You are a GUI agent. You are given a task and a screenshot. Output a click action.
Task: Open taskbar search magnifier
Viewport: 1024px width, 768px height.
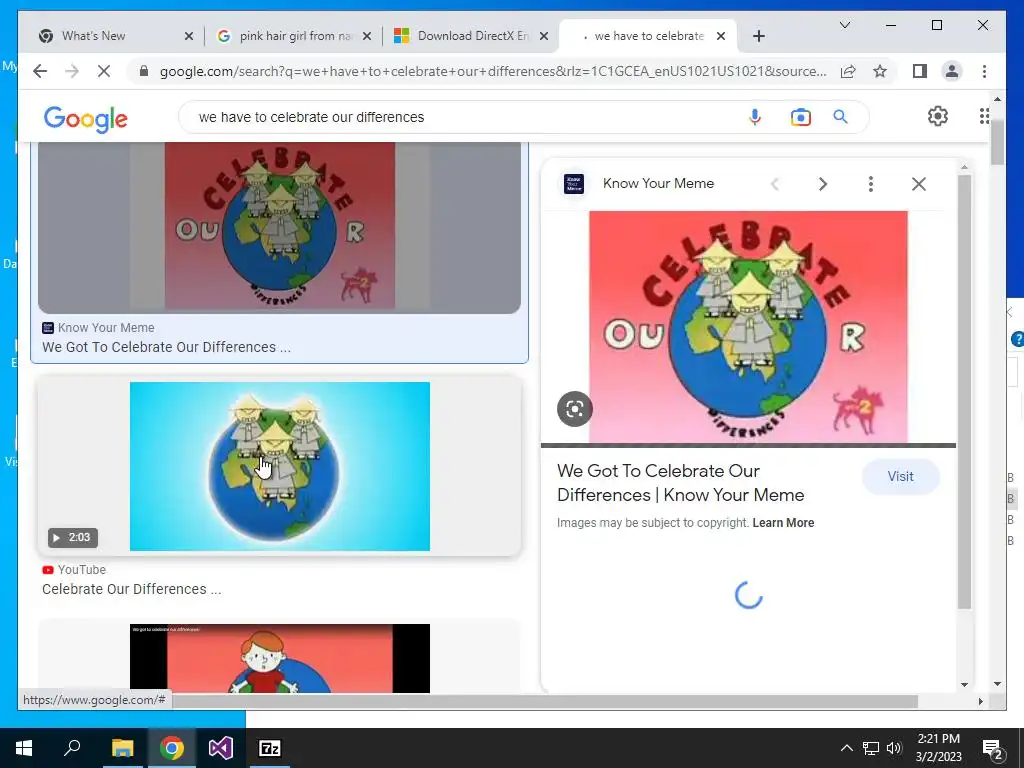(72, 748)
